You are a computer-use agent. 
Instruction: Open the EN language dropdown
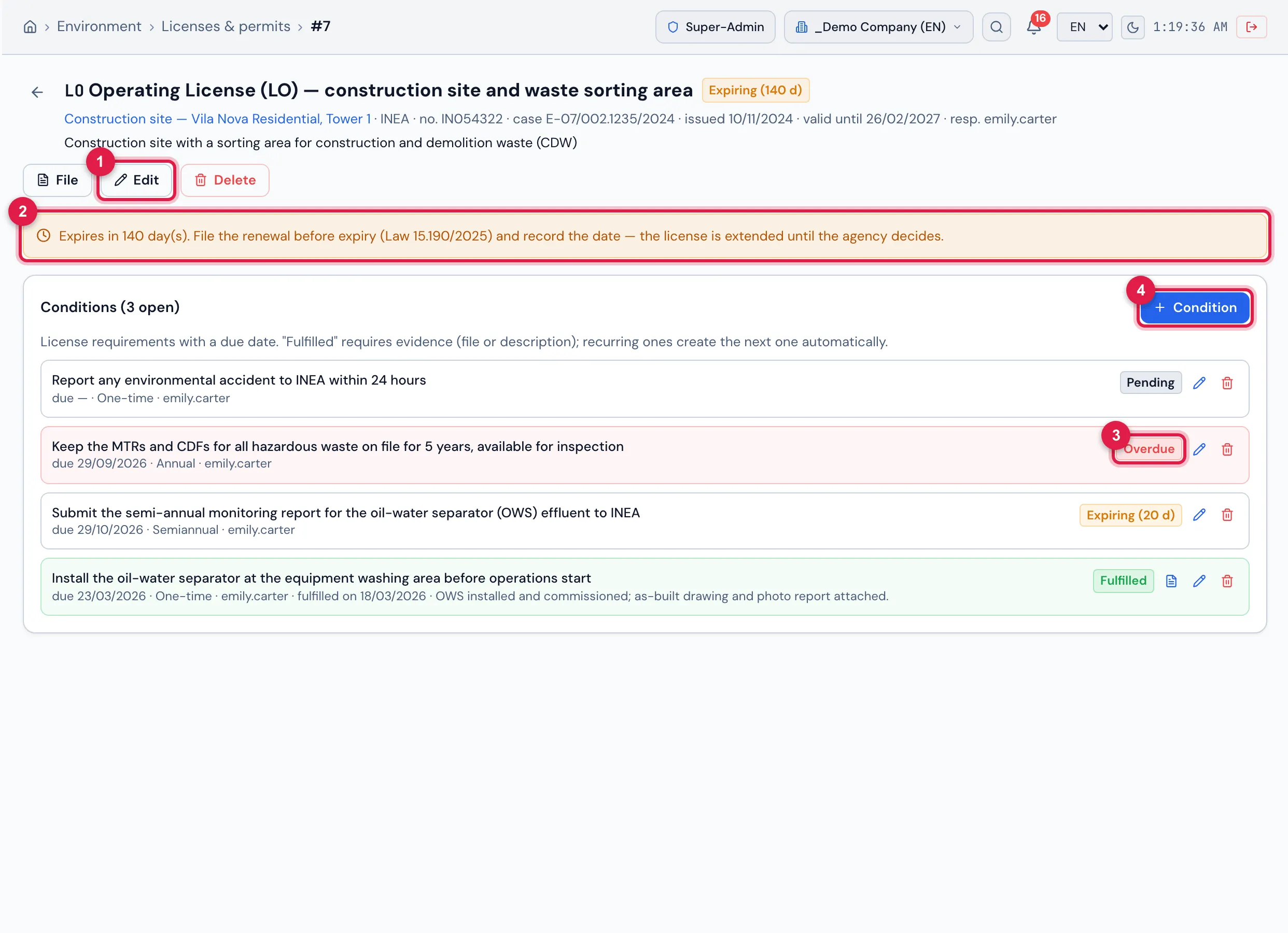pyautogui.click(x=1084, y=26)
